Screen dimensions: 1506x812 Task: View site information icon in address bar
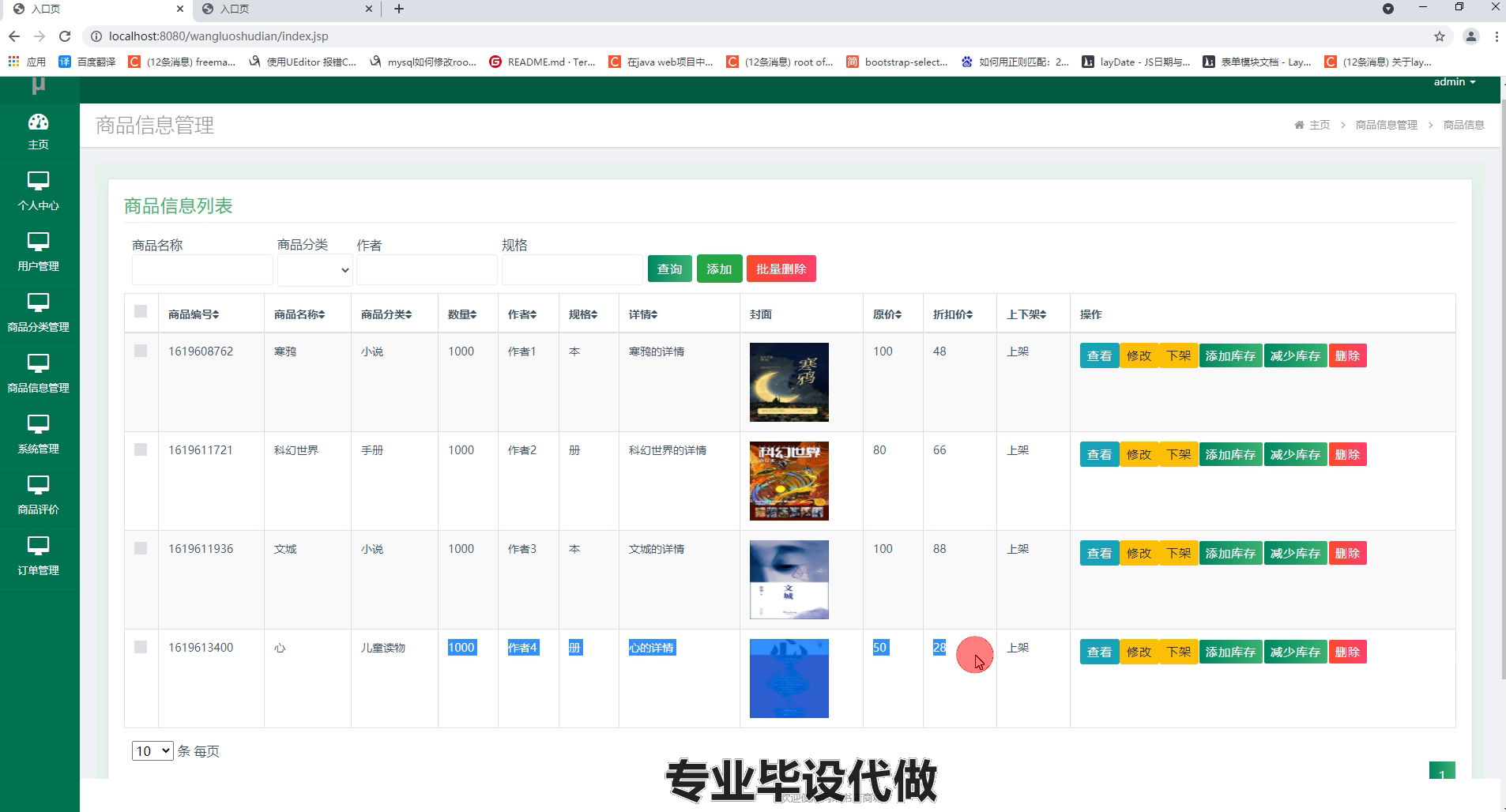tap(96, 36)
